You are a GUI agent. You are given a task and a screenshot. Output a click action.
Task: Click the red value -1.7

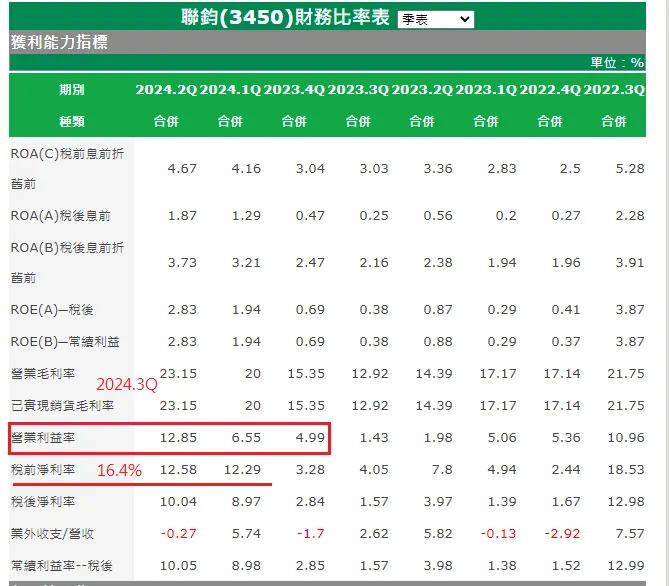311,534
